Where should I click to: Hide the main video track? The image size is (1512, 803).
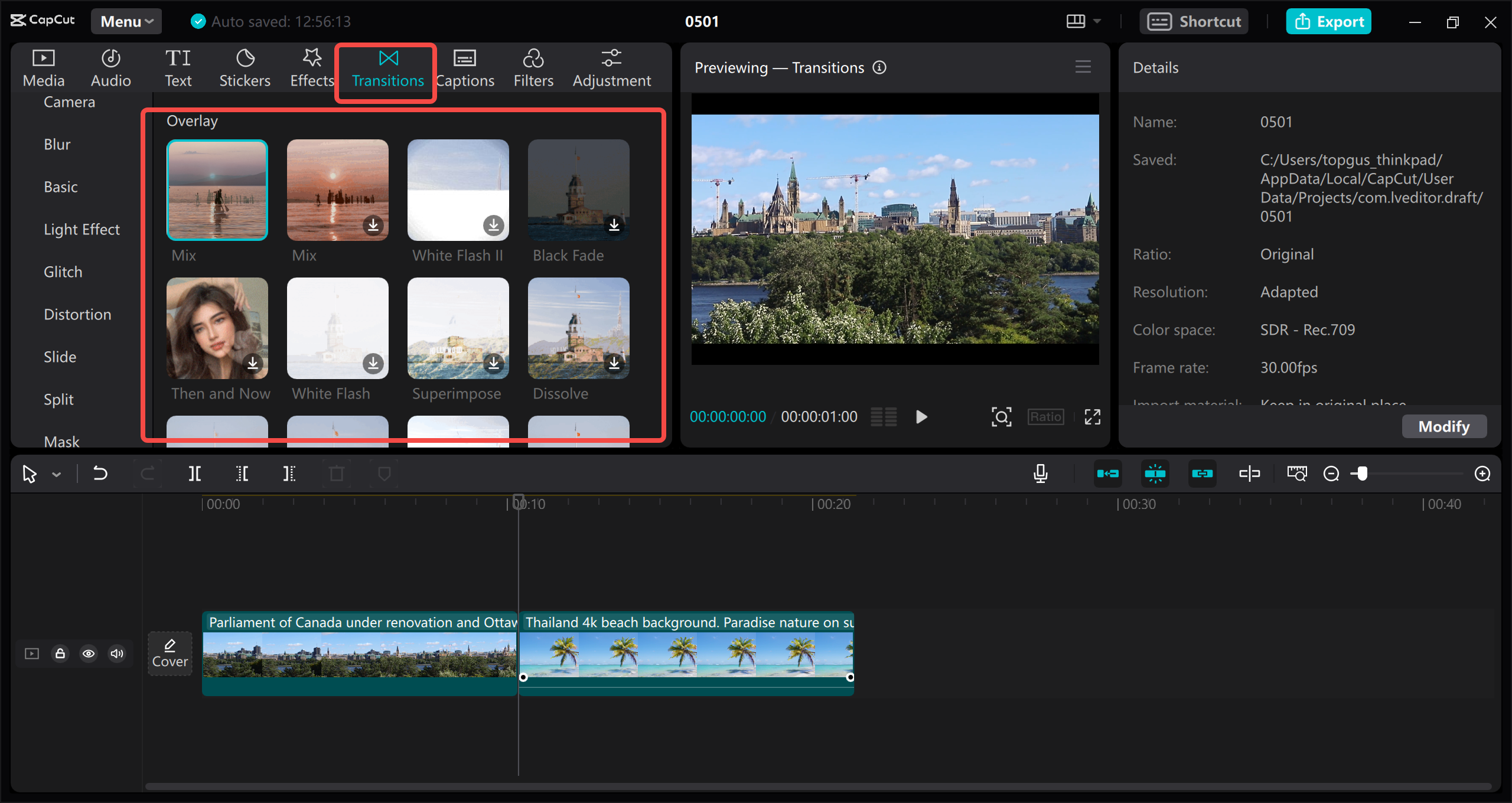click(x=89, y=653)
